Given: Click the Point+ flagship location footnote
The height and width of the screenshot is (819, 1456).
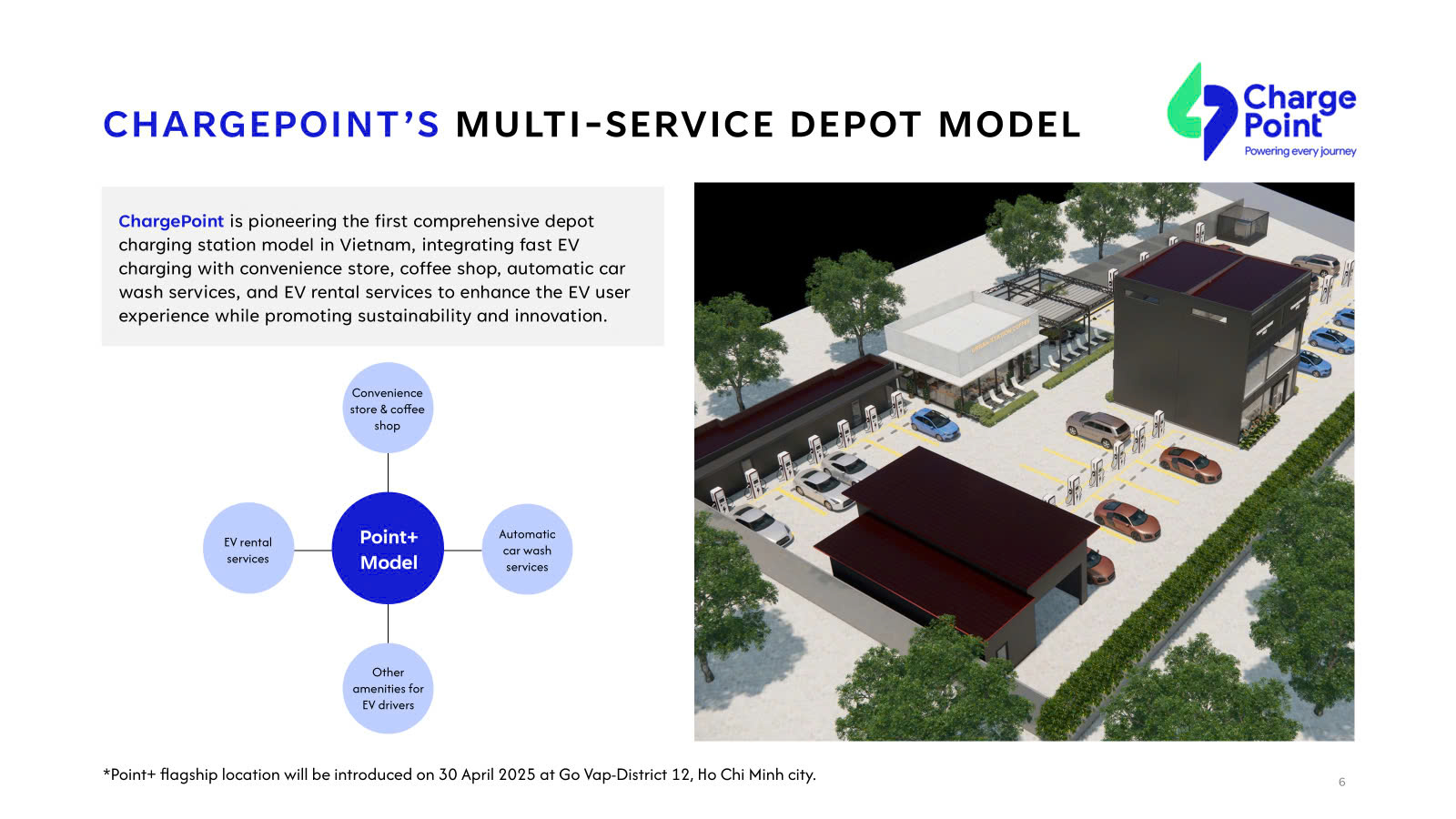Looking at the screenshot, I should (x=460, y=774).
